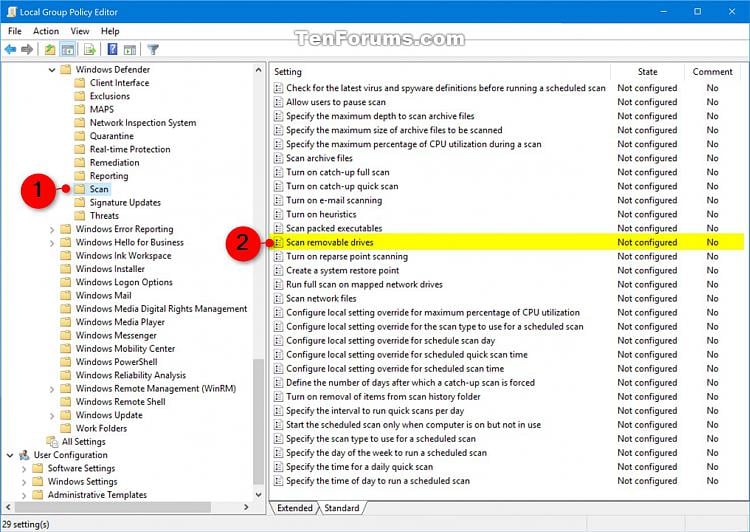Open the Help menu

(110, 31)
